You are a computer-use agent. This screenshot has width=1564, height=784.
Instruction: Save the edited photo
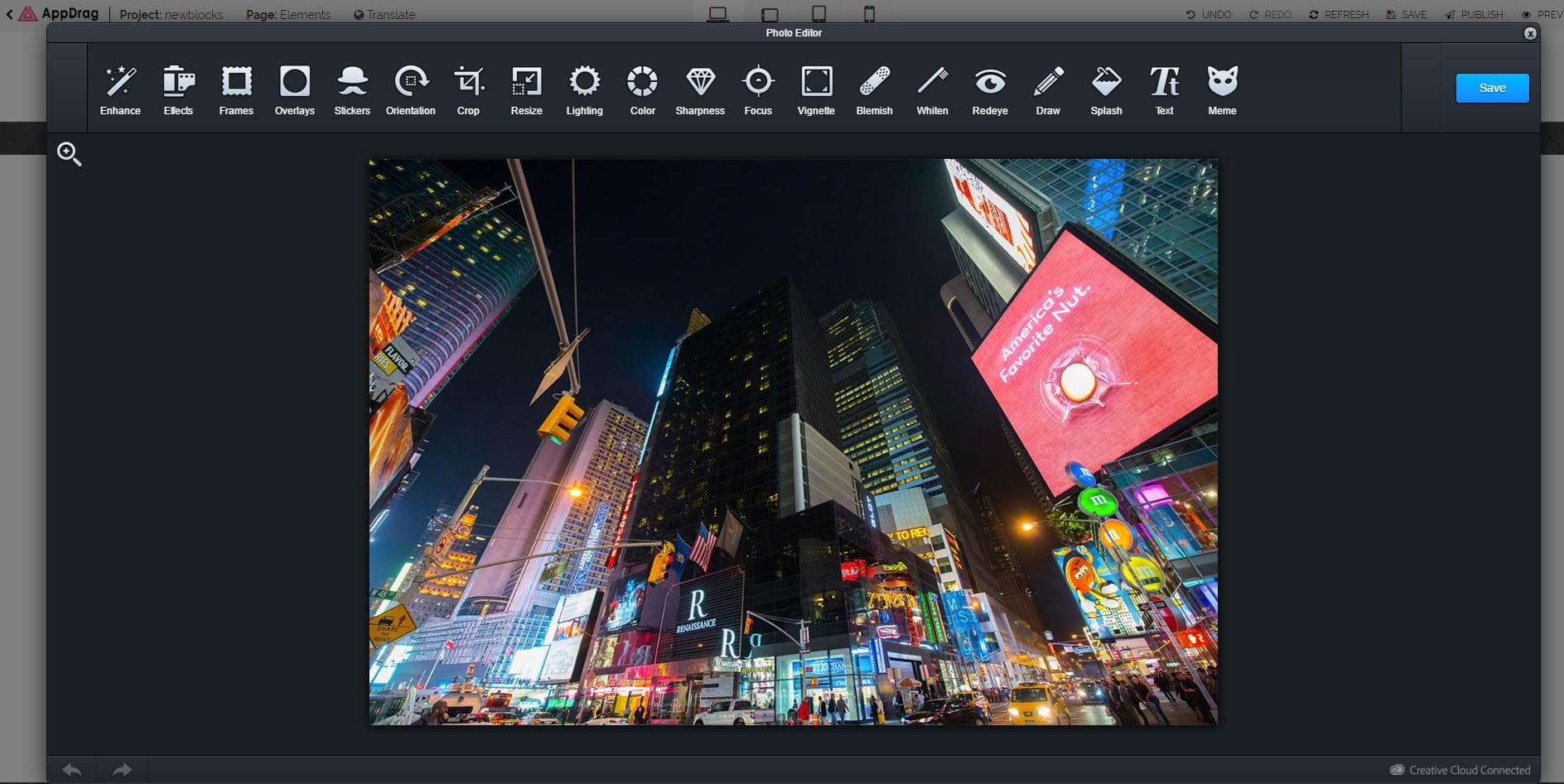point(1491,87)
